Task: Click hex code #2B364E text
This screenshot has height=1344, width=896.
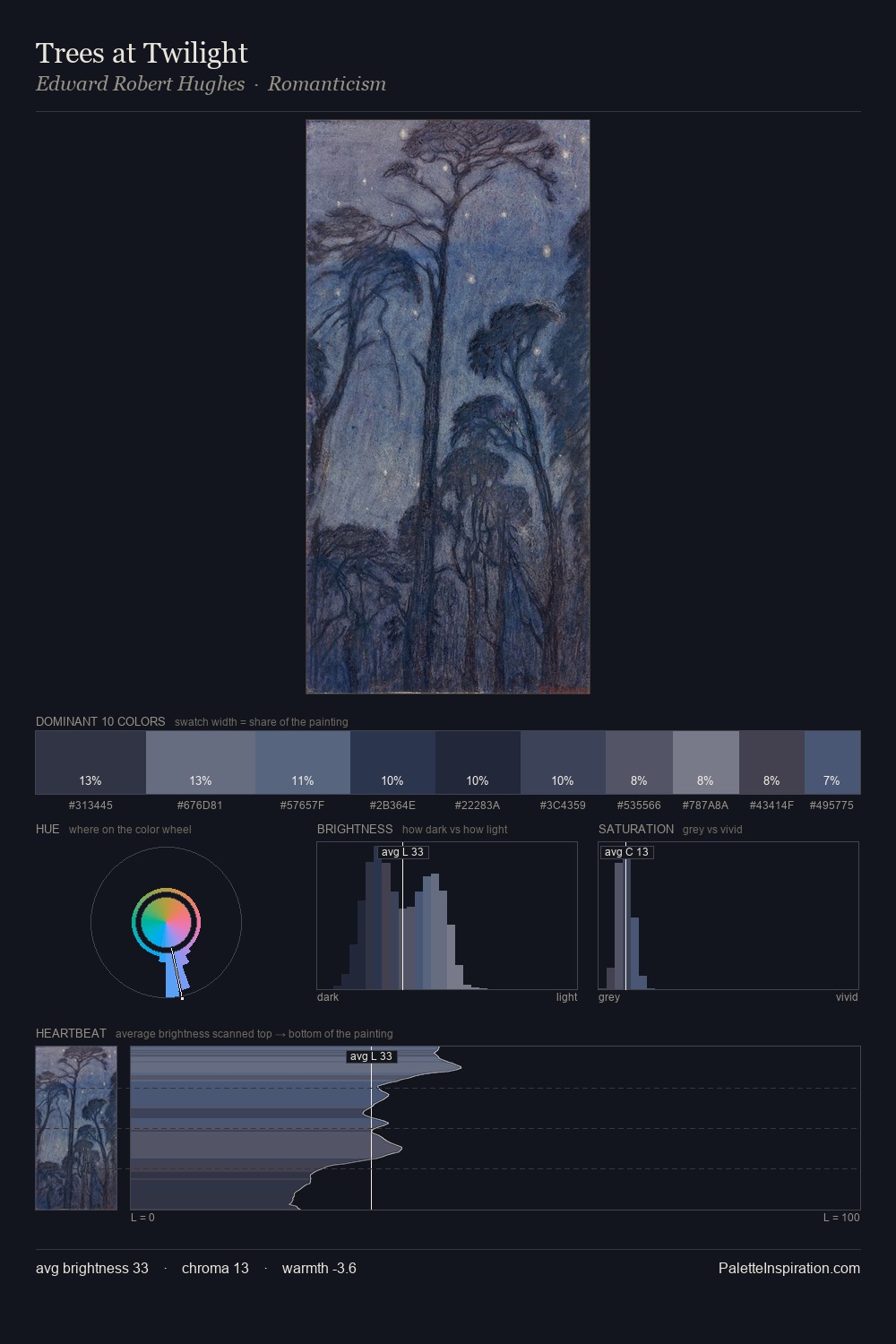Action: point(392,806)
